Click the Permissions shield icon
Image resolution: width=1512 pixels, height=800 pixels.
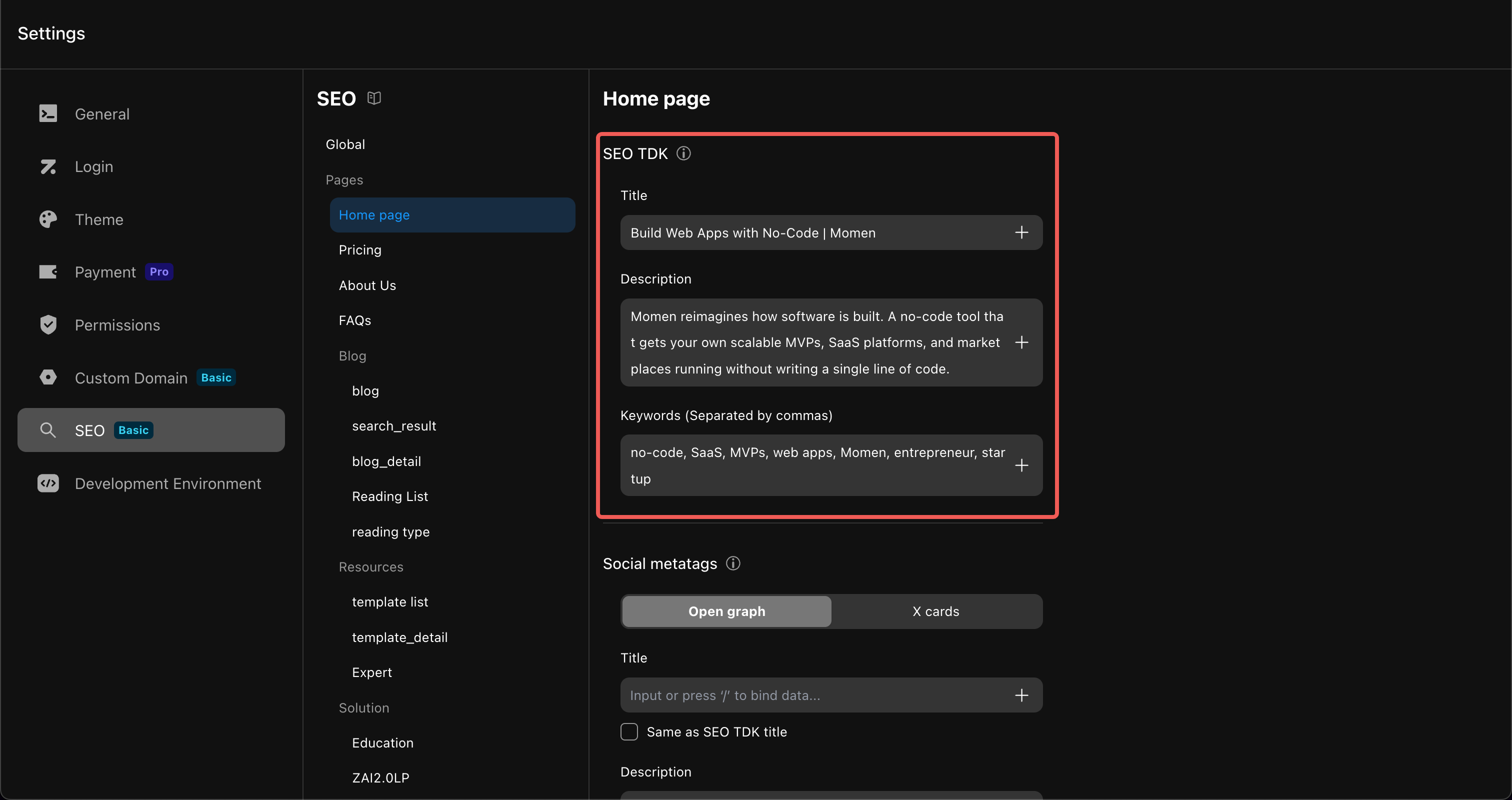(x=48, y=324)
